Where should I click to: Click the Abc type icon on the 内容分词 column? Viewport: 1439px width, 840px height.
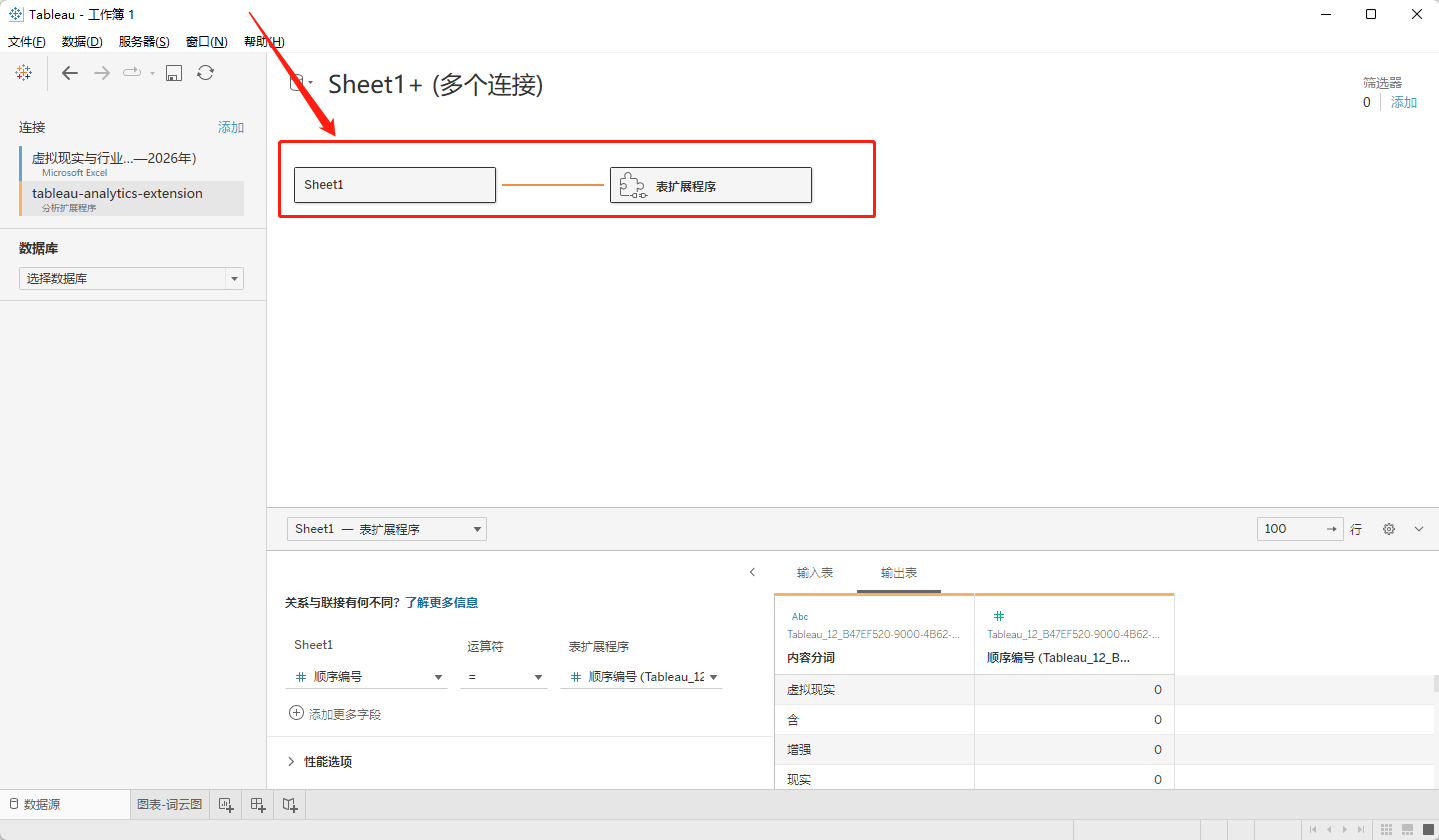pos(800,617)
